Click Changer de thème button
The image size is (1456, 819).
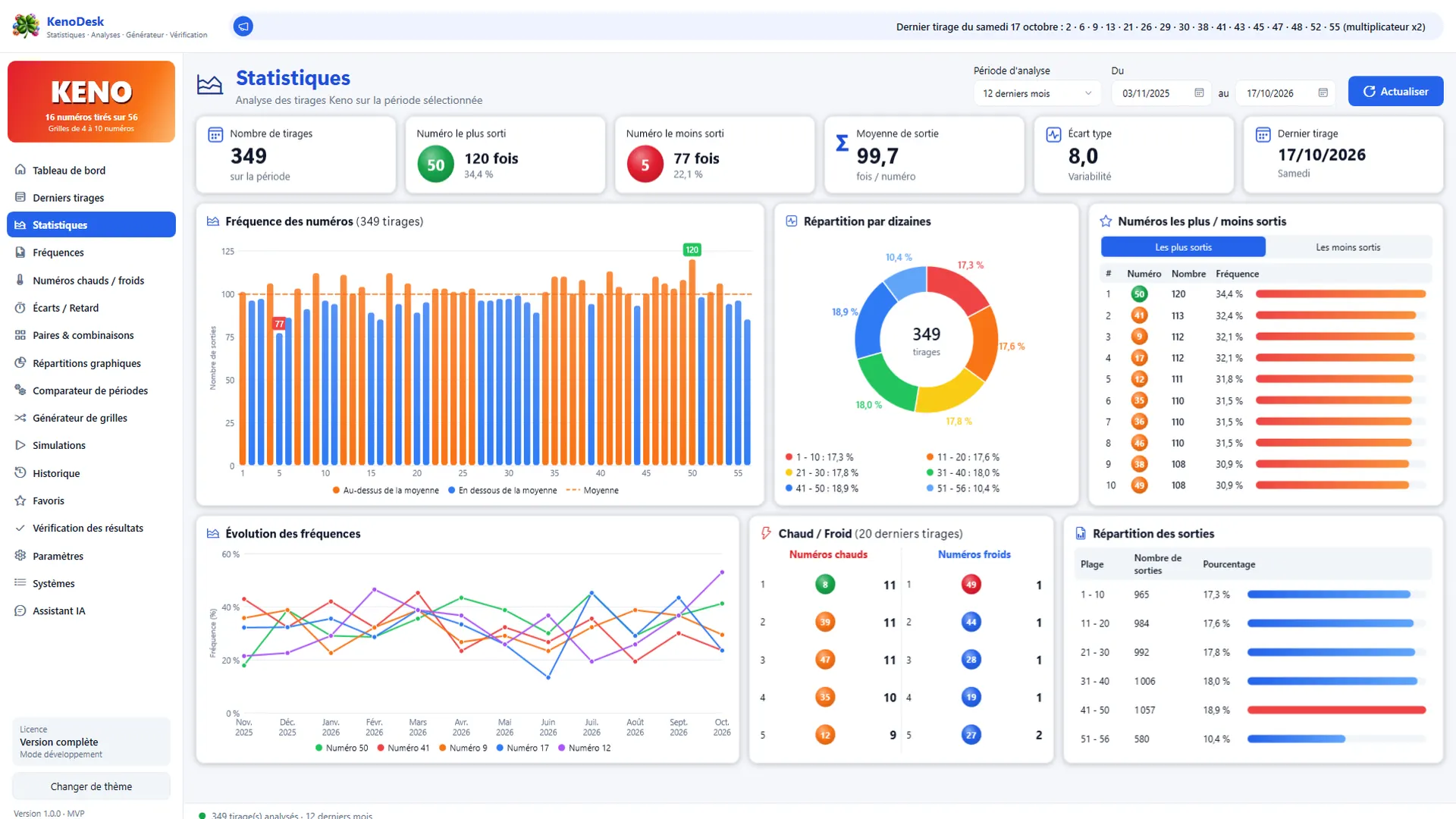(x=91, y=786)
